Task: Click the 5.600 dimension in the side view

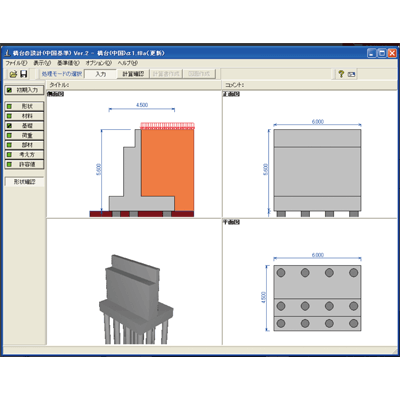Action: coord(98,170)
